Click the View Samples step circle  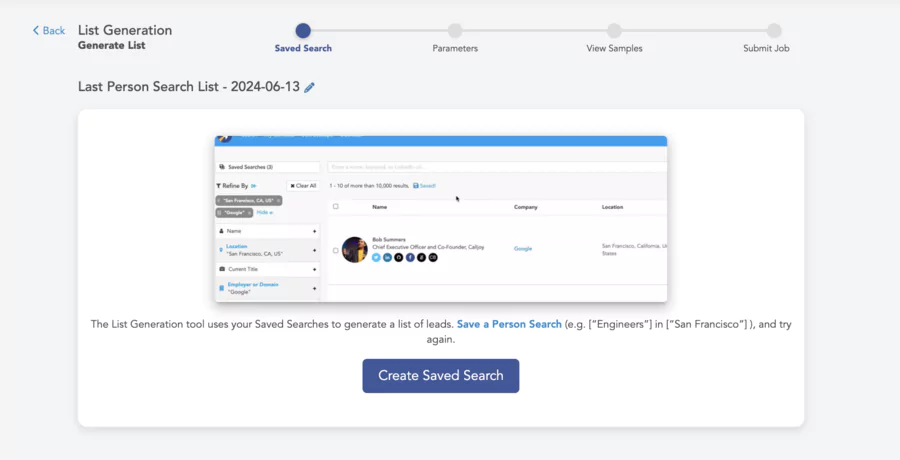[614, 30]
